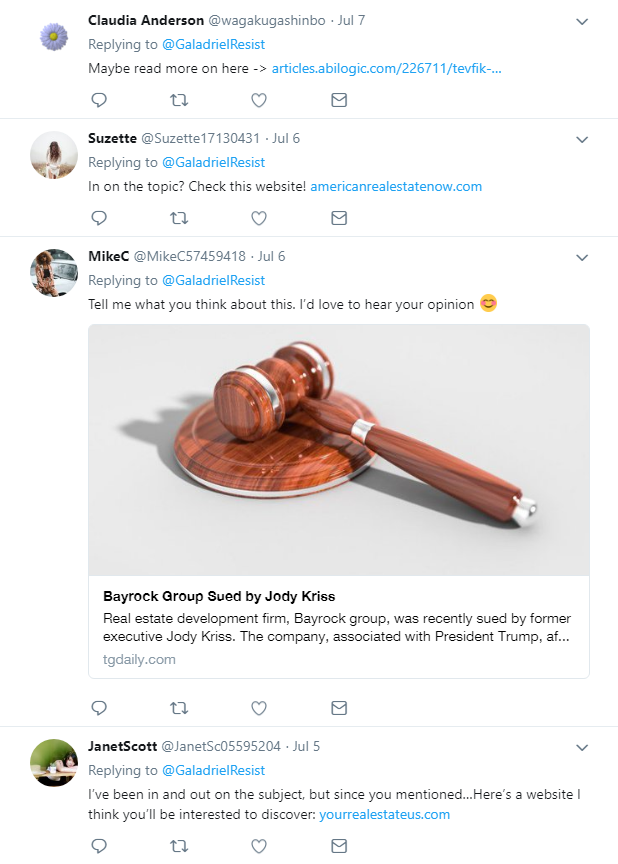
Task: Open the gavel image link card
Action: click(x=339, y=450)
